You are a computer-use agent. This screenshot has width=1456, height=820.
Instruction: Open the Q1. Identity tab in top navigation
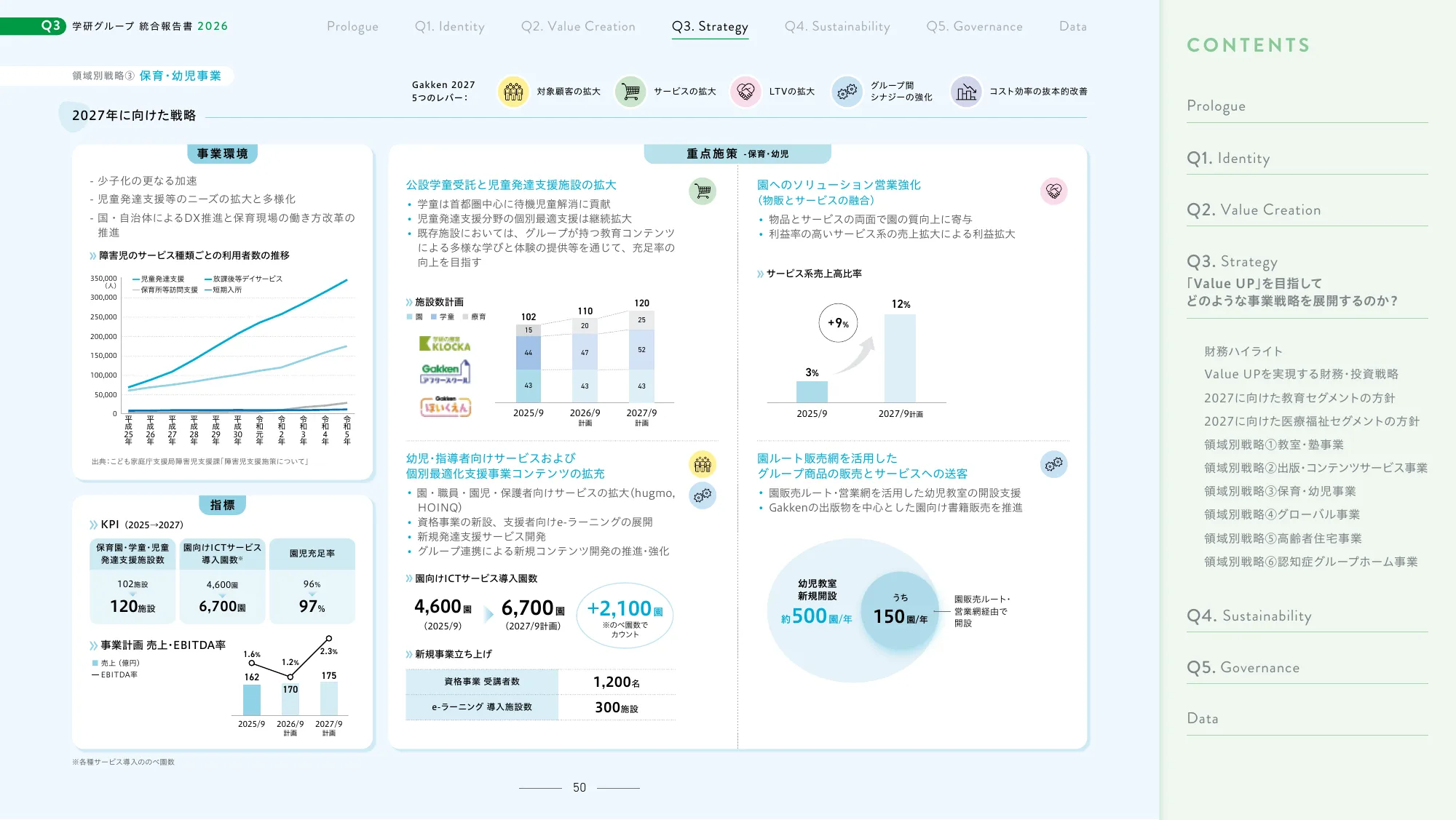tap(449, 26)
